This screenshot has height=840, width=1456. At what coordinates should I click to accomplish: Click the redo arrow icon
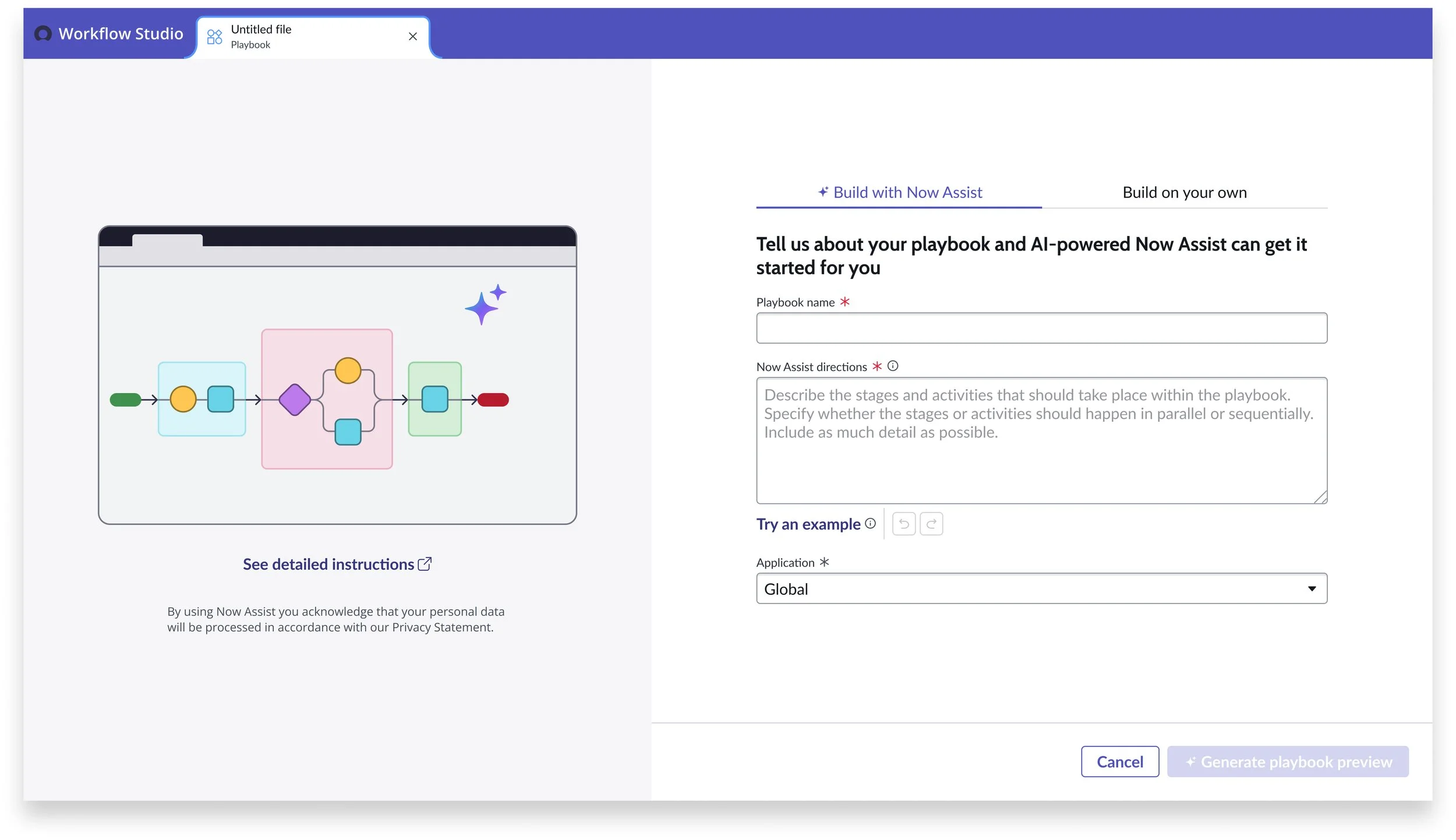point(931,523)
